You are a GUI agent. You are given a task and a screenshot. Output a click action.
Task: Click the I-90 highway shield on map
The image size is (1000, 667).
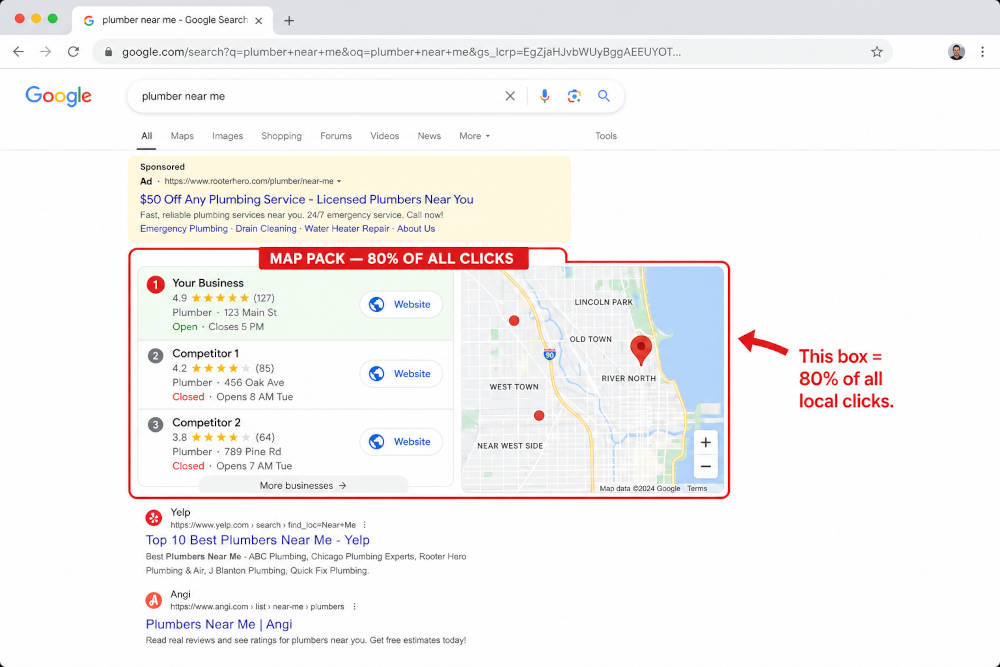pyautogui.click(x=549, y=354)
